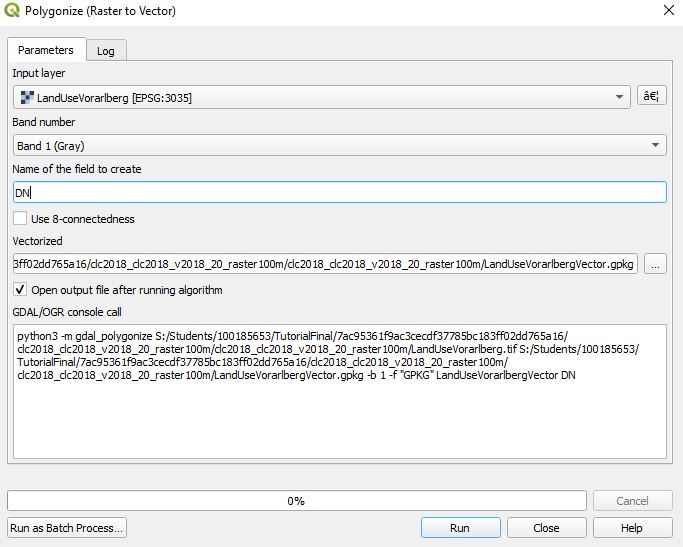Click Run as Batch Process button
Image resolution: width=683 pixels, height=547 pixels.
pos(67,528)
